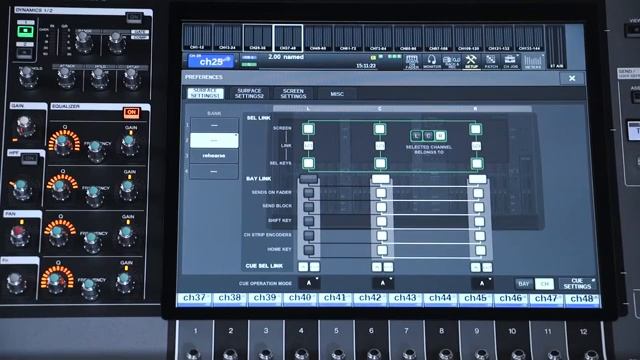Switch to SURFACE SETTINGS2 tab
The image size is (640, 360).
(x=249, y=93)
